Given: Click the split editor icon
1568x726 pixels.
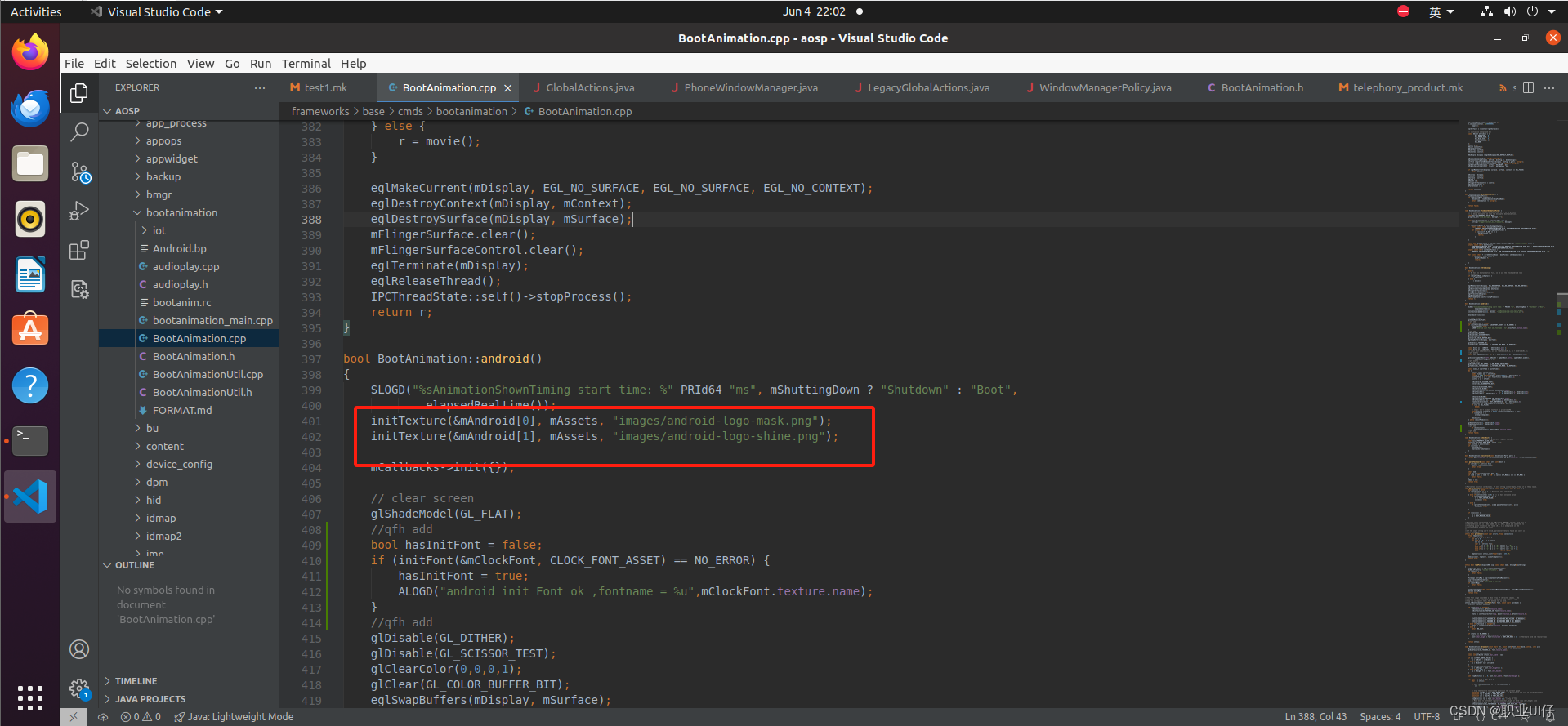Looking at the screenshot, I should pos(1528,87).
